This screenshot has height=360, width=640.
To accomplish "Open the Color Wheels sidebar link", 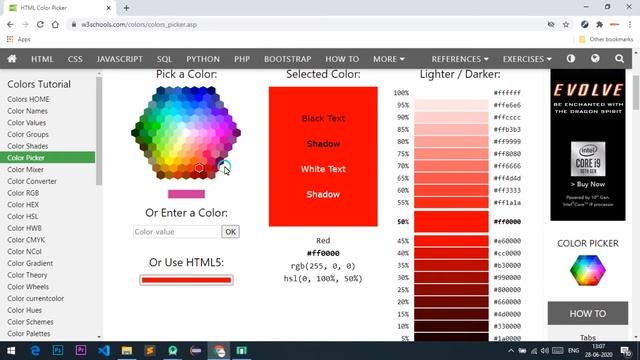I will tap(28, 287).
